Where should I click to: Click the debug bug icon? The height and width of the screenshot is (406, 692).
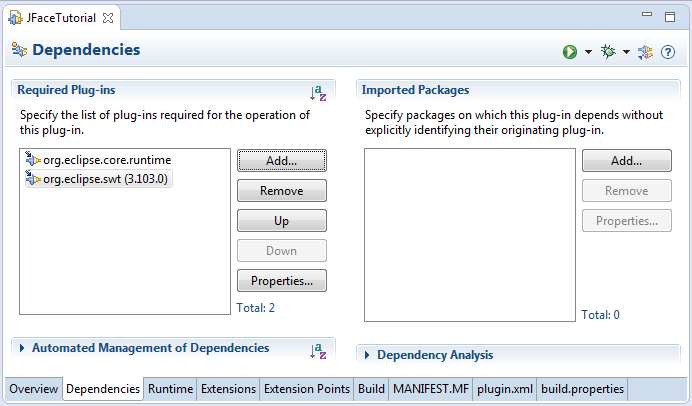click(x=608, y=52)
